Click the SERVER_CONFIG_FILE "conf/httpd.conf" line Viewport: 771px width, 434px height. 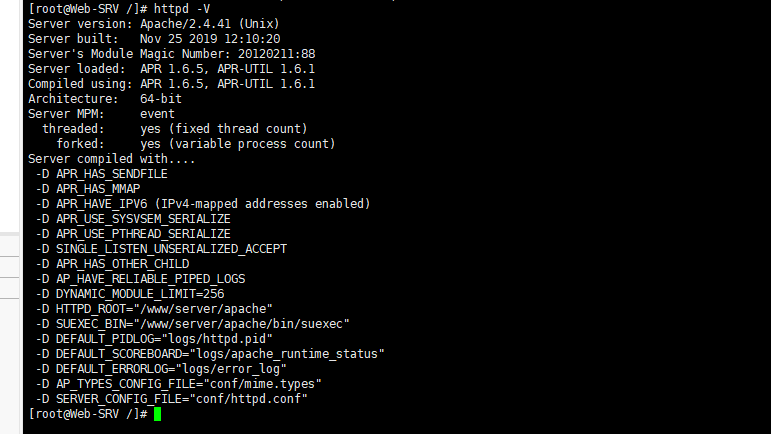pyautogui.click(x=171, y=399)
